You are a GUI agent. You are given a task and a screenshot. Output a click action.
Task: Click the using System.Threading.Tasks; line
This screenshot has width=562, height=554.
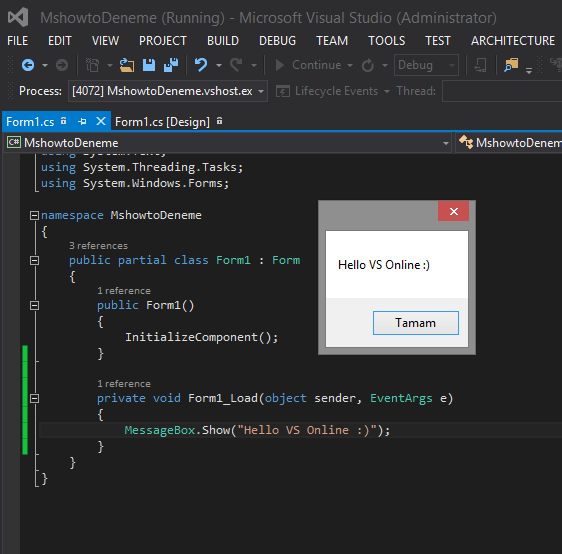click(142, 167)
